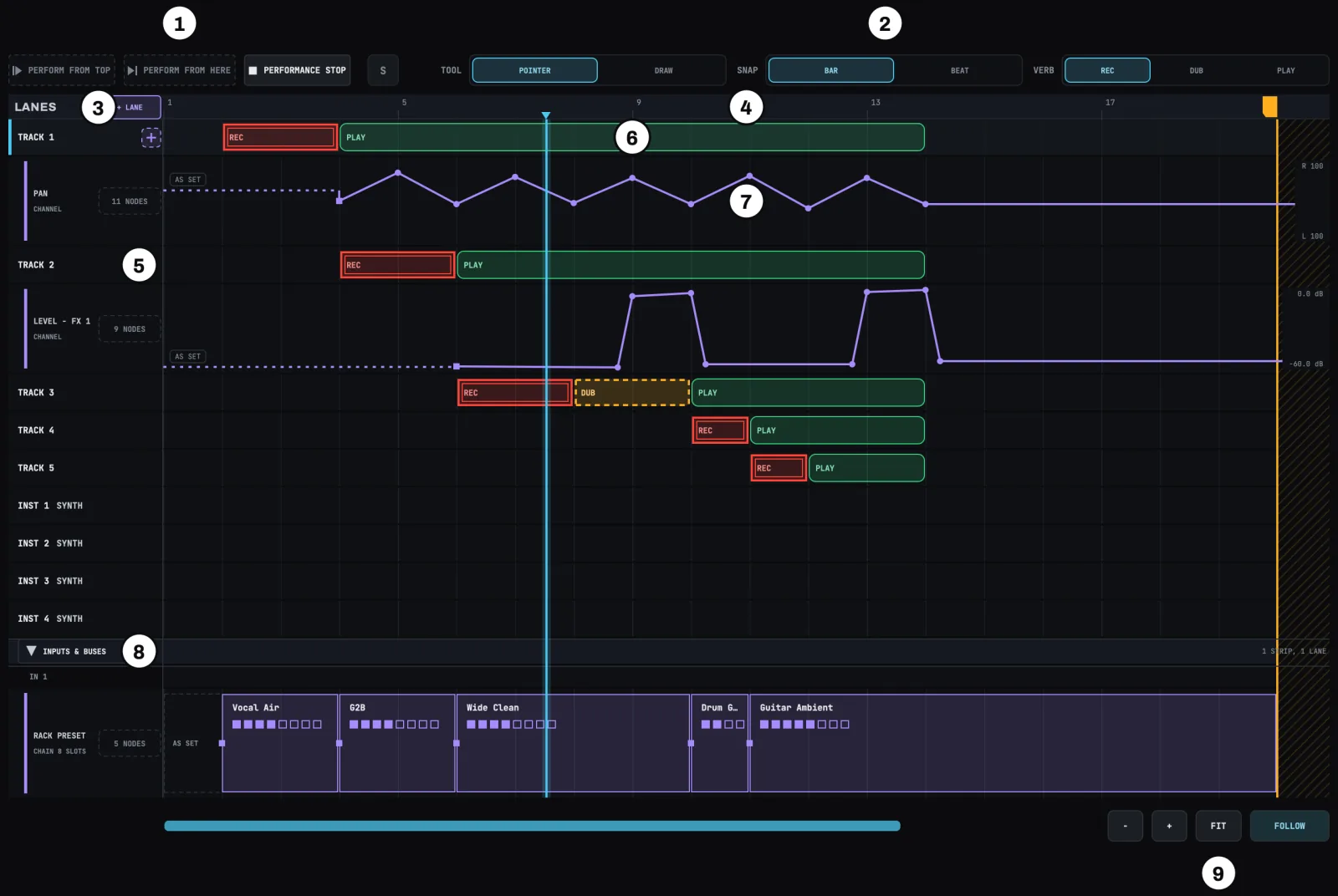Click the 5 Nodes badge on Rack Preset
1338x896 pixels.
130,743
